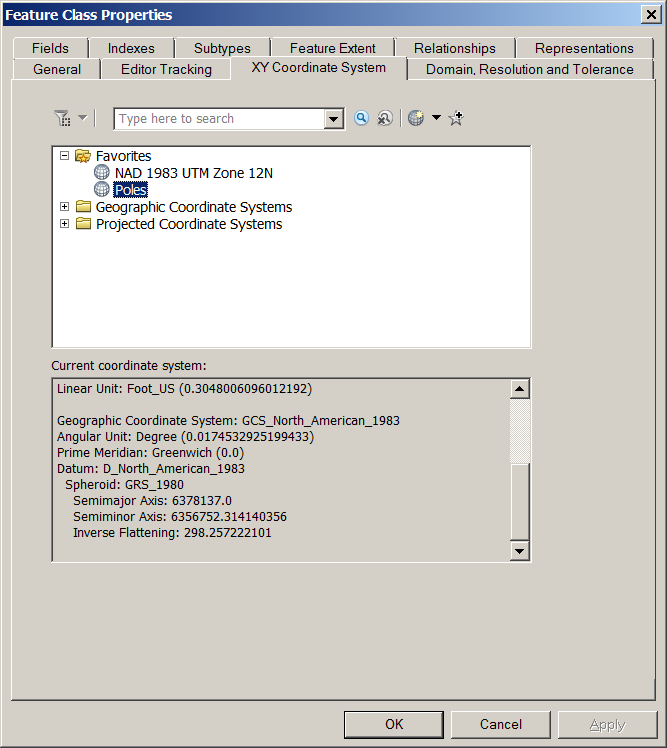Click the Favorites folder icon

pos(83,156)
